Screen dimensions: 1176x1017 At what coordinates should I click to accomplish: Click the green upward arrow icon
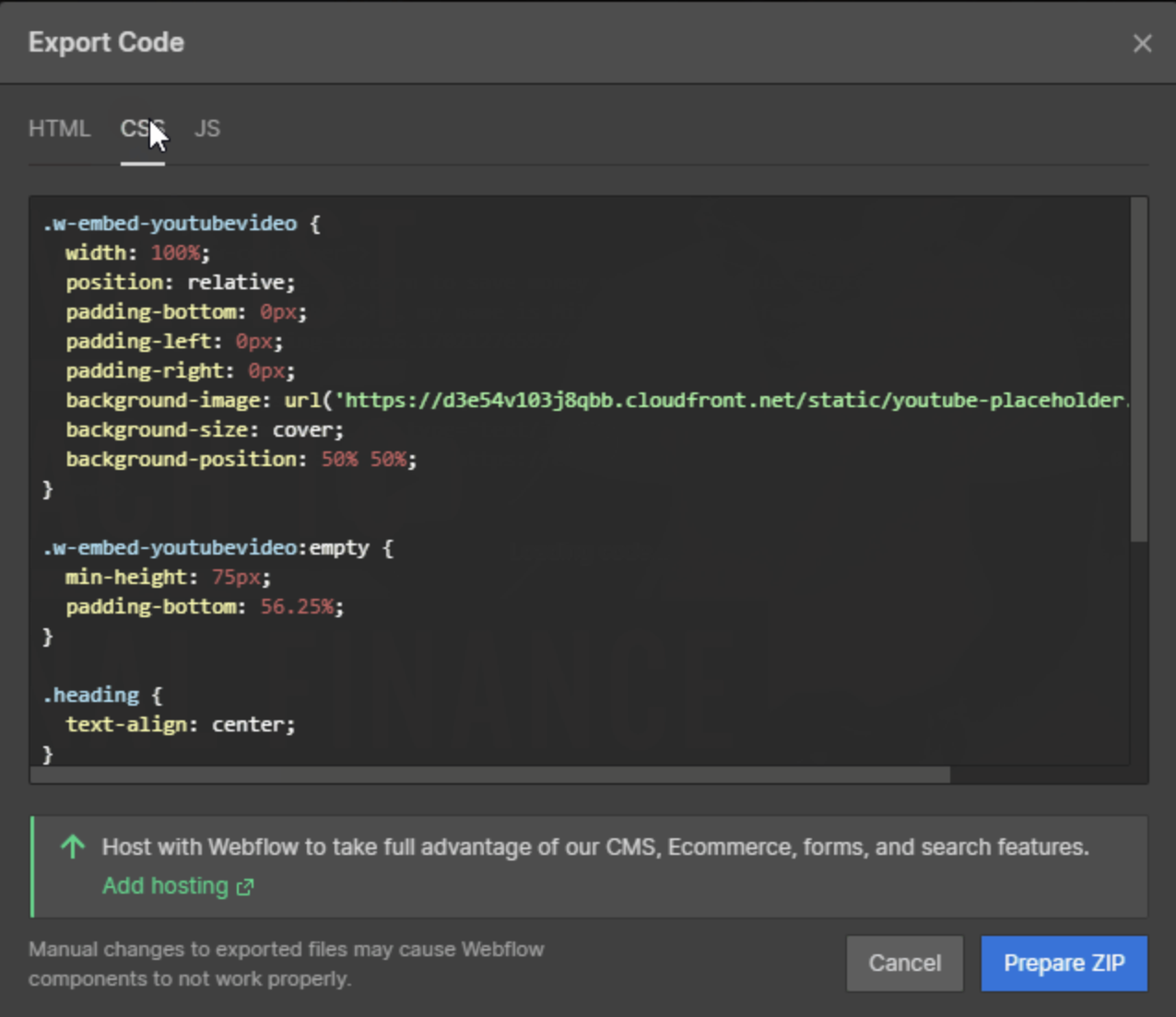coord(73,847)
